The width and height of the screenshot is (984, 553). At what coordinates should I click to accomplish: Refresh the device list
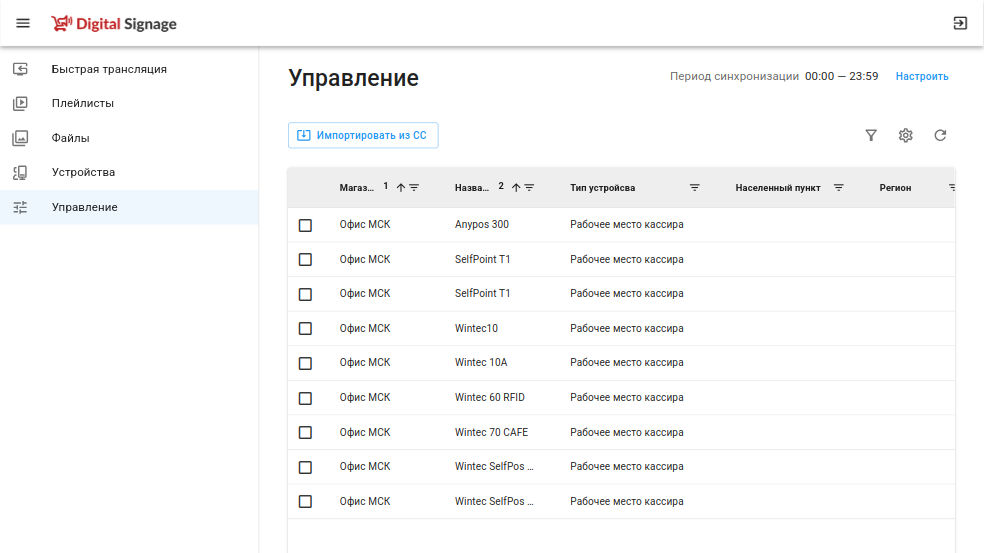pyautogui.click(x=940, y=136)
